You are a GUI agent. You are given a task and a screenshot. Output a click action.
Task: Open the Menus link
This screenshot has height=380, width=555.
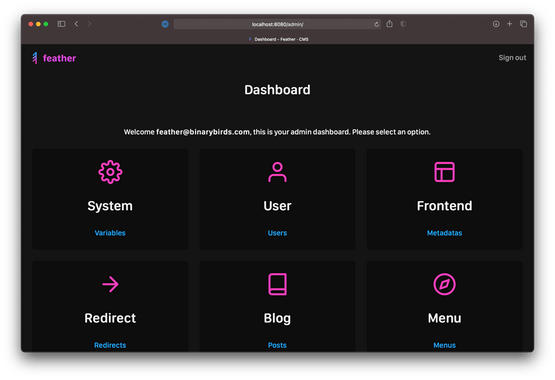point(445,345)
